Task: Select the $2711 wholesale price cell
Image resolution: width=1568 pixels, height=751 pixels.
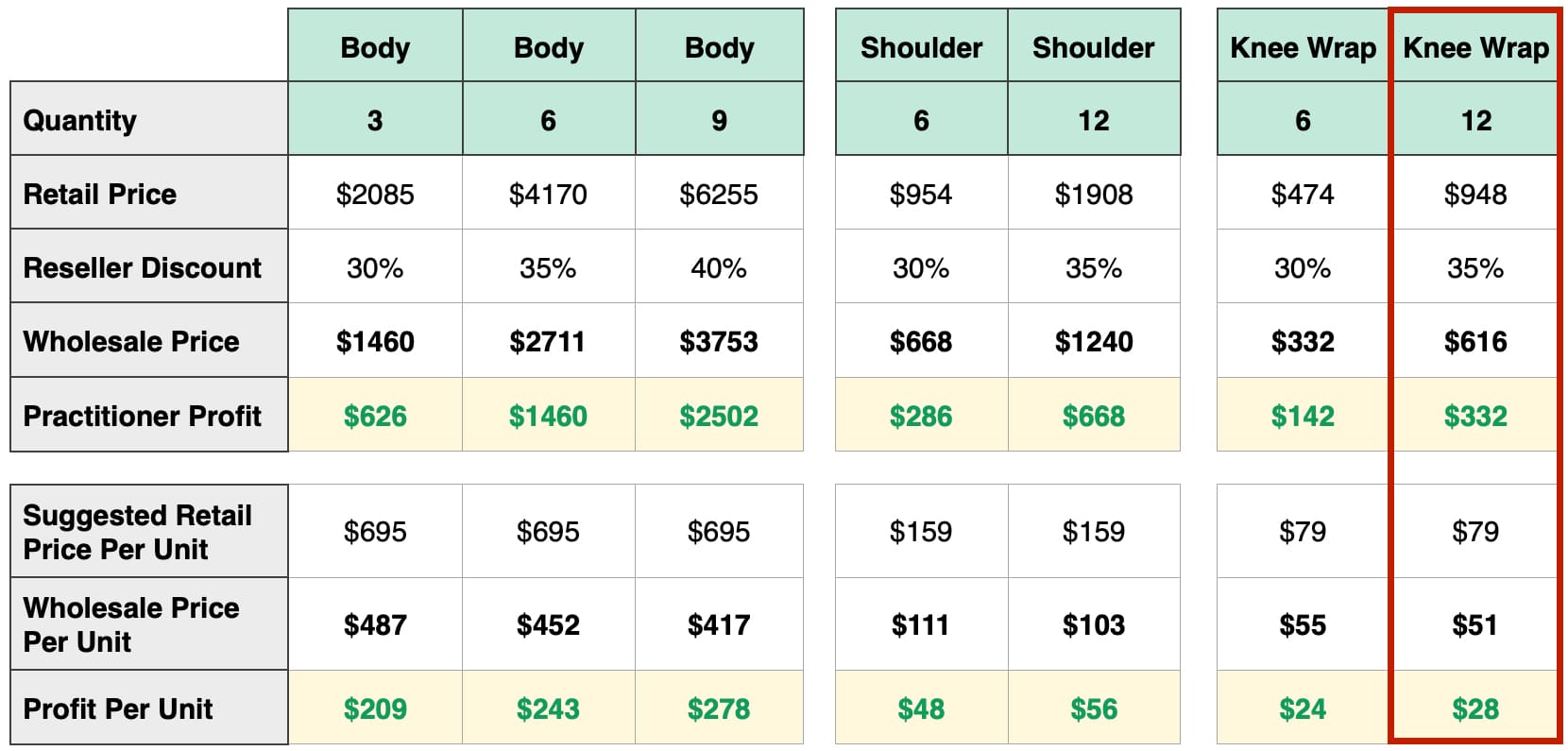Action: point(548,340)
